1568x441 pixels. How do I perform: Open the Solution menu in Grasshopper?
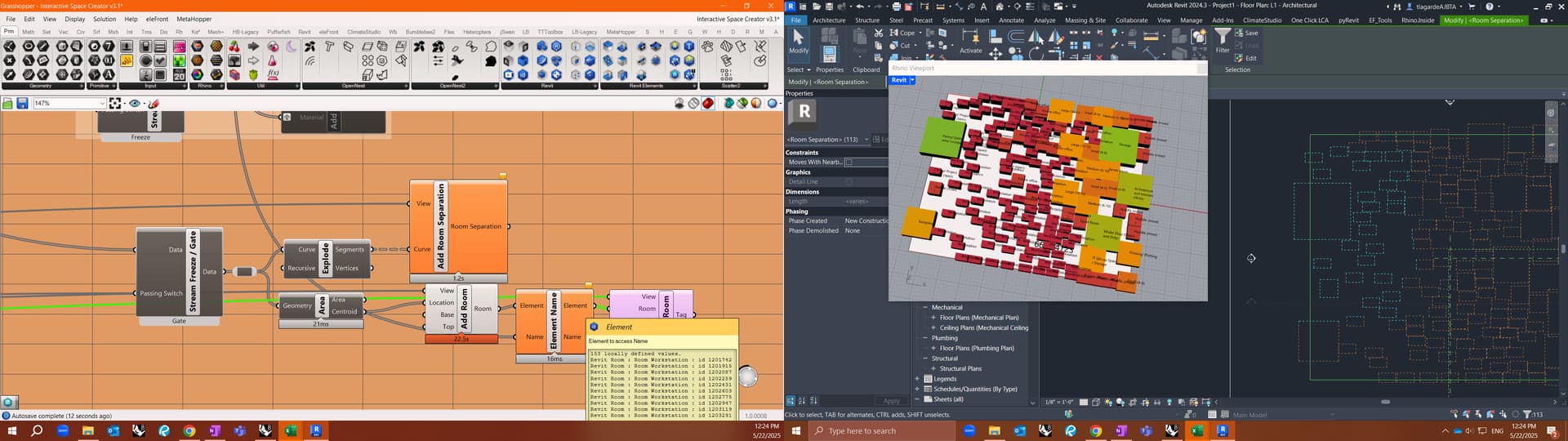(x=105, y=19)
